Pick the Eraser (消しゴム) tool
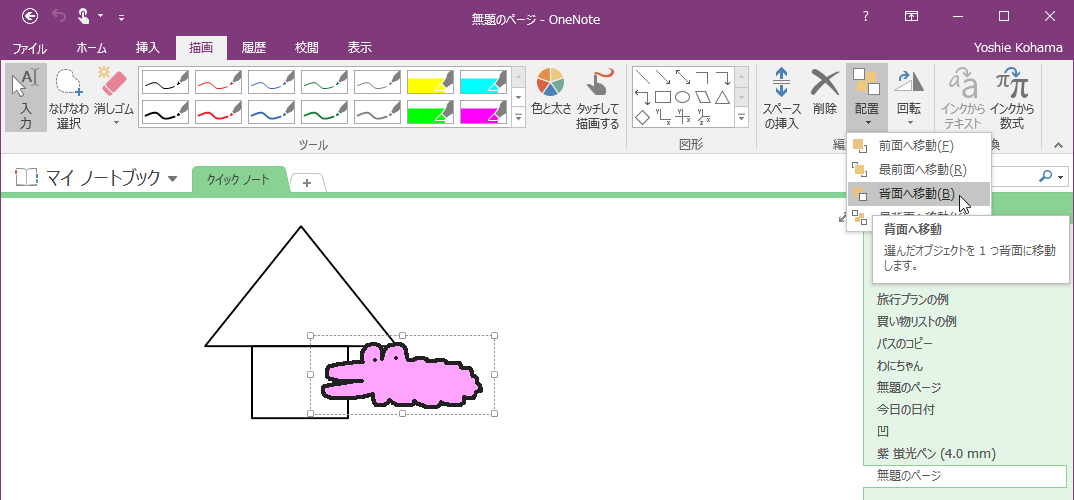Image resolution: width=1074 pixels, height=500 pixels. point(113,90)
